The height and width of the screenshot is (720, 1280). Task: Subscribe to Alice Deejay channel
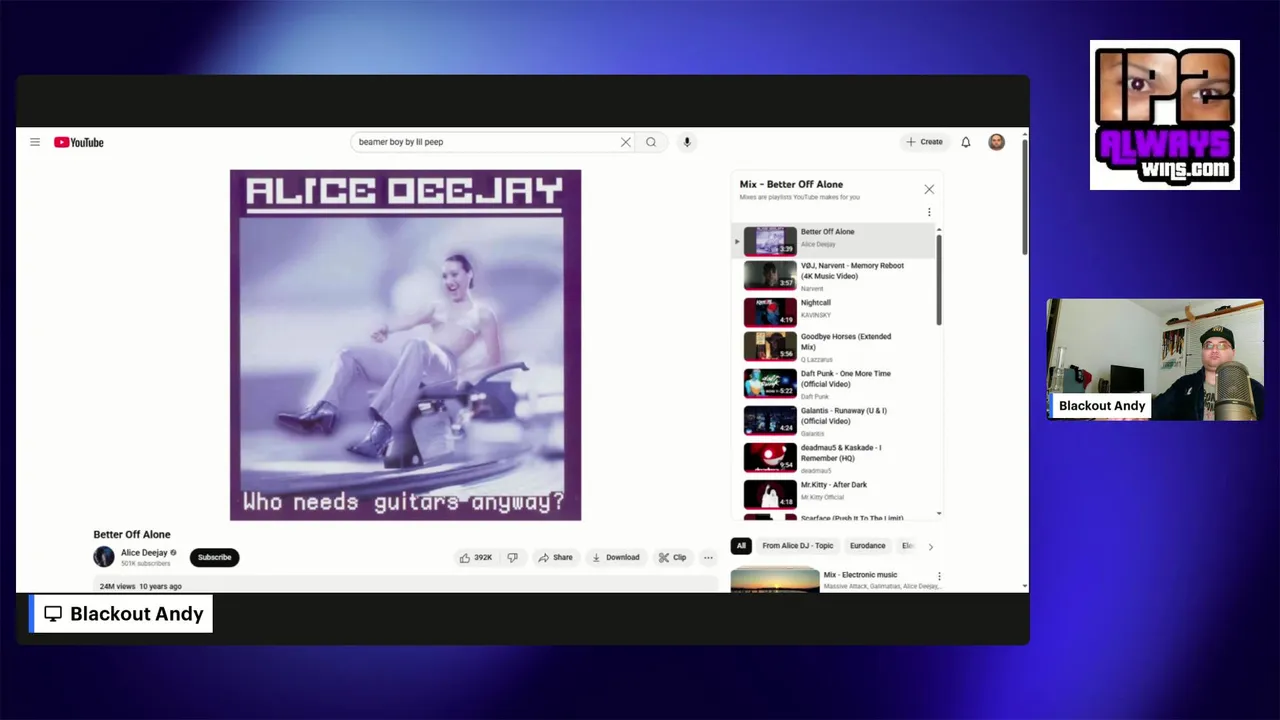[x=214, y=557]
